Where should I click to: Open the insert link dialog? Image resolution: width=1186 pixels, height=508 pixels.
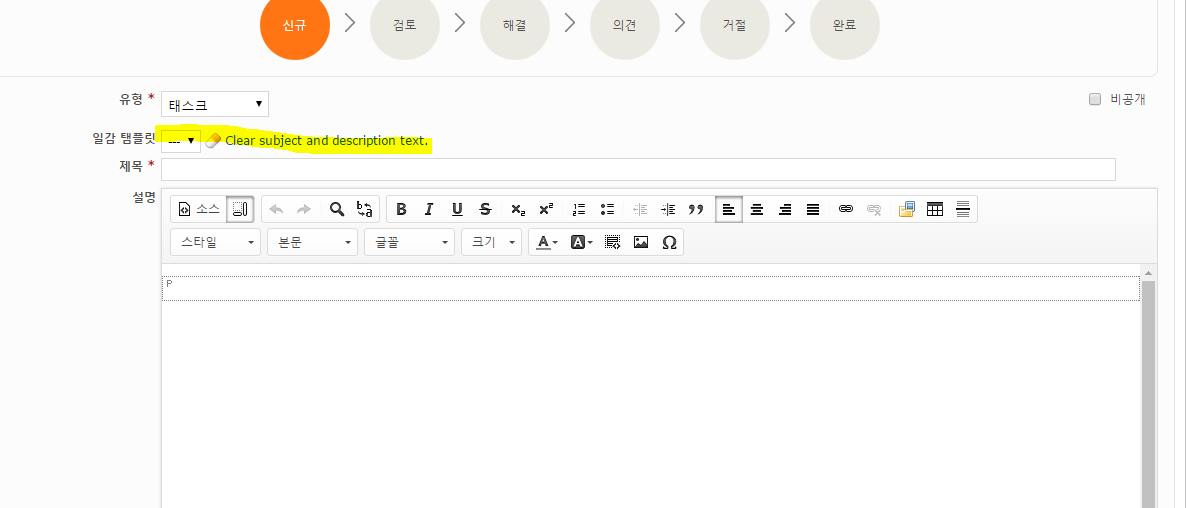click(x=845, y=209)
